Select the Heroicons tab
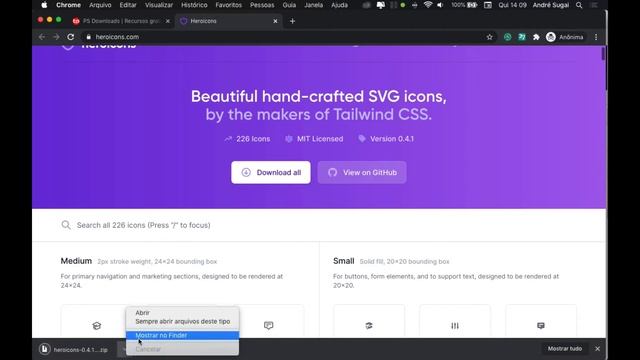The height and width of the screenshot is (360, 640). pyautogui.click(x=229, y=21)
